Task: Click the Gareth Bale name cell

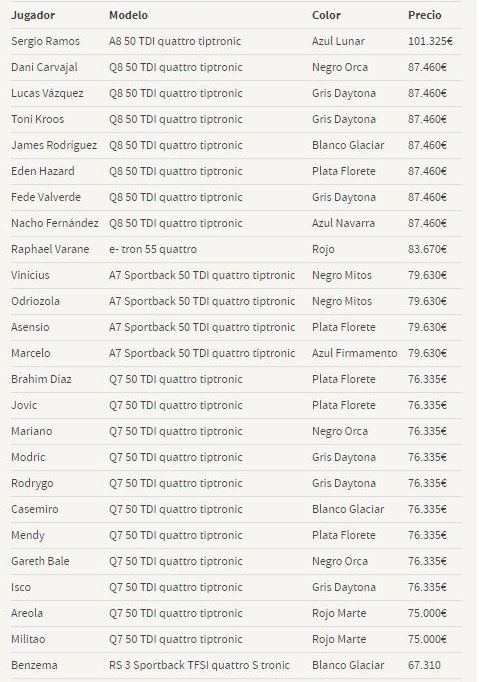Action: coord(40,561)
